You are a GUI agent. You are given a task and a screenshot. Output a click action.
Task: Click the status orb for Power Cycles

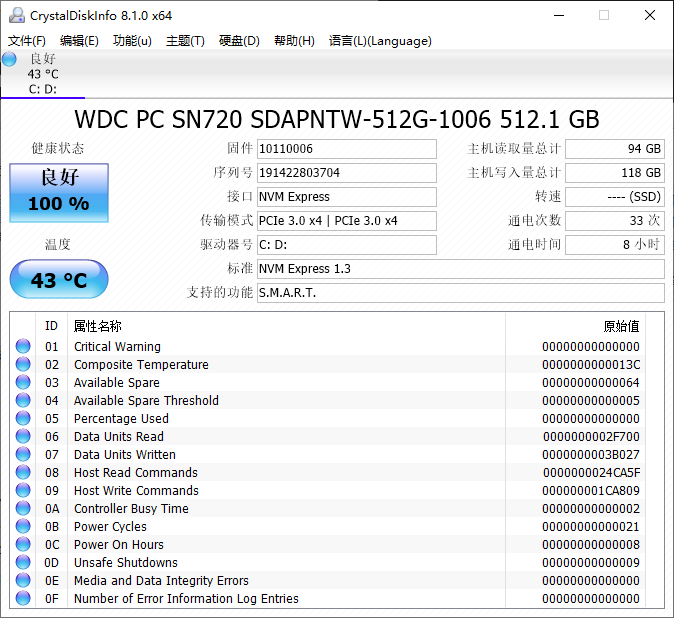click(23, 526)
